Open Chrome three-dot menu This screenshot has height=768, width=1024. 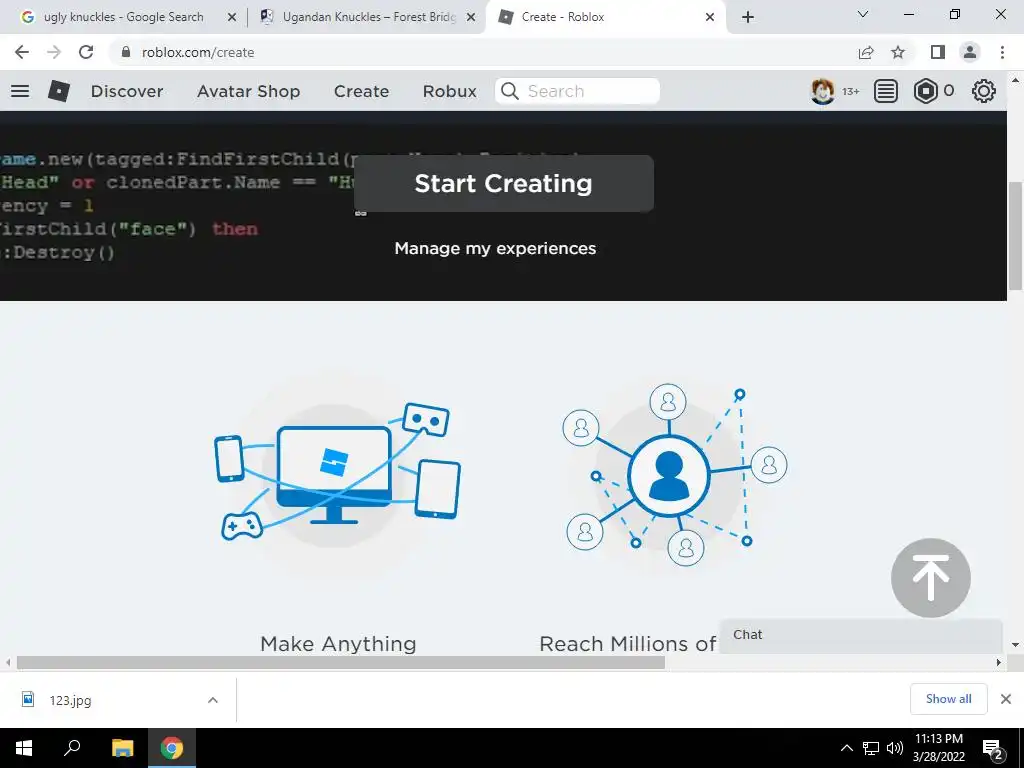[1002, 52]
